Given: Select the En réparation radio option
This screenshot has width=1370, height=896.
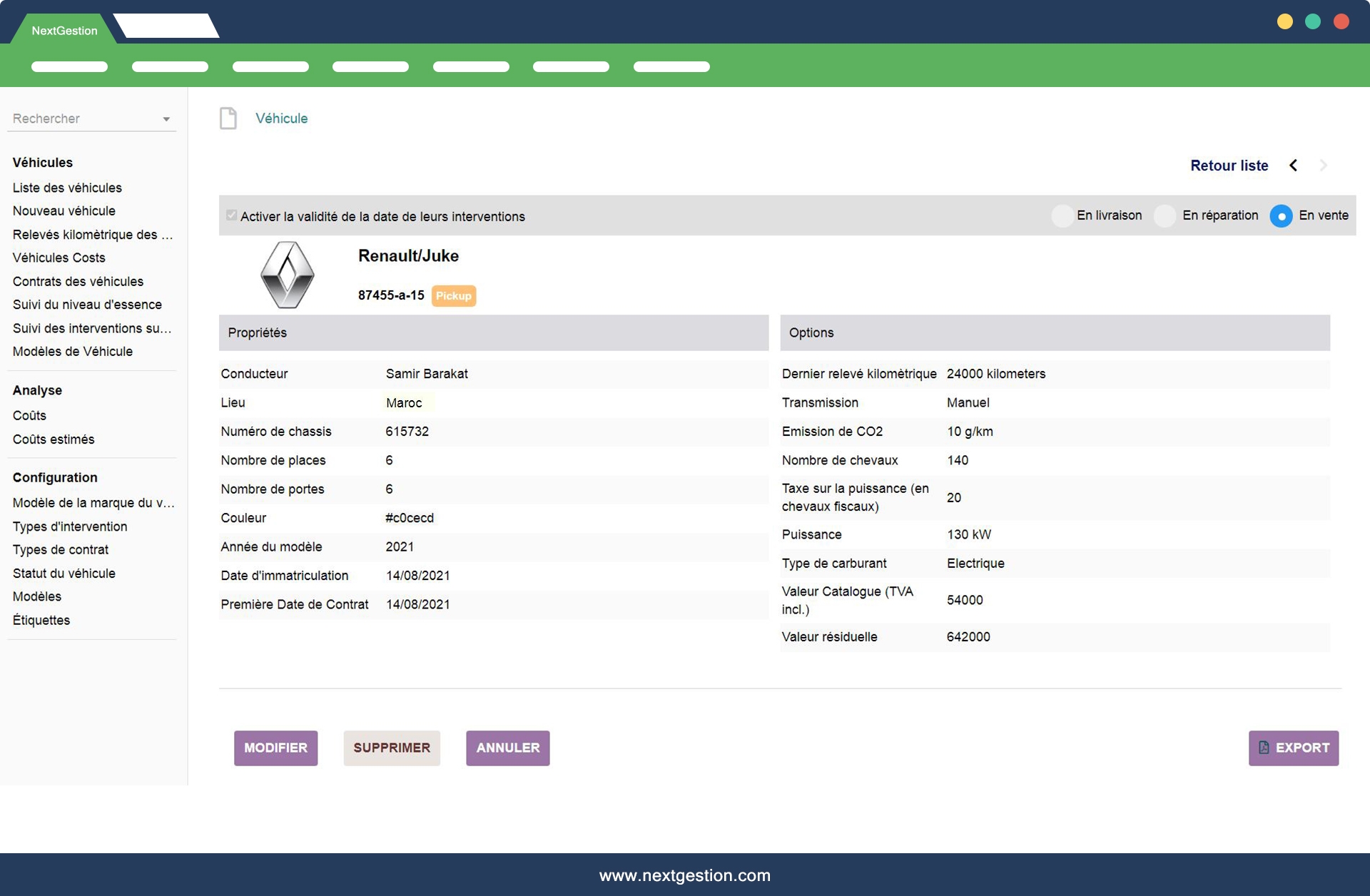Looking at the screenshot, I should [1165, 215].
